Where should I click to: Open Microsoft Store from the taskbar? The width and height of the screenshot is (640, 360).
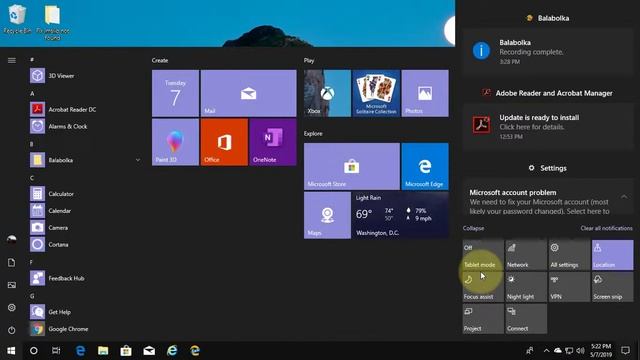point(126,351)
